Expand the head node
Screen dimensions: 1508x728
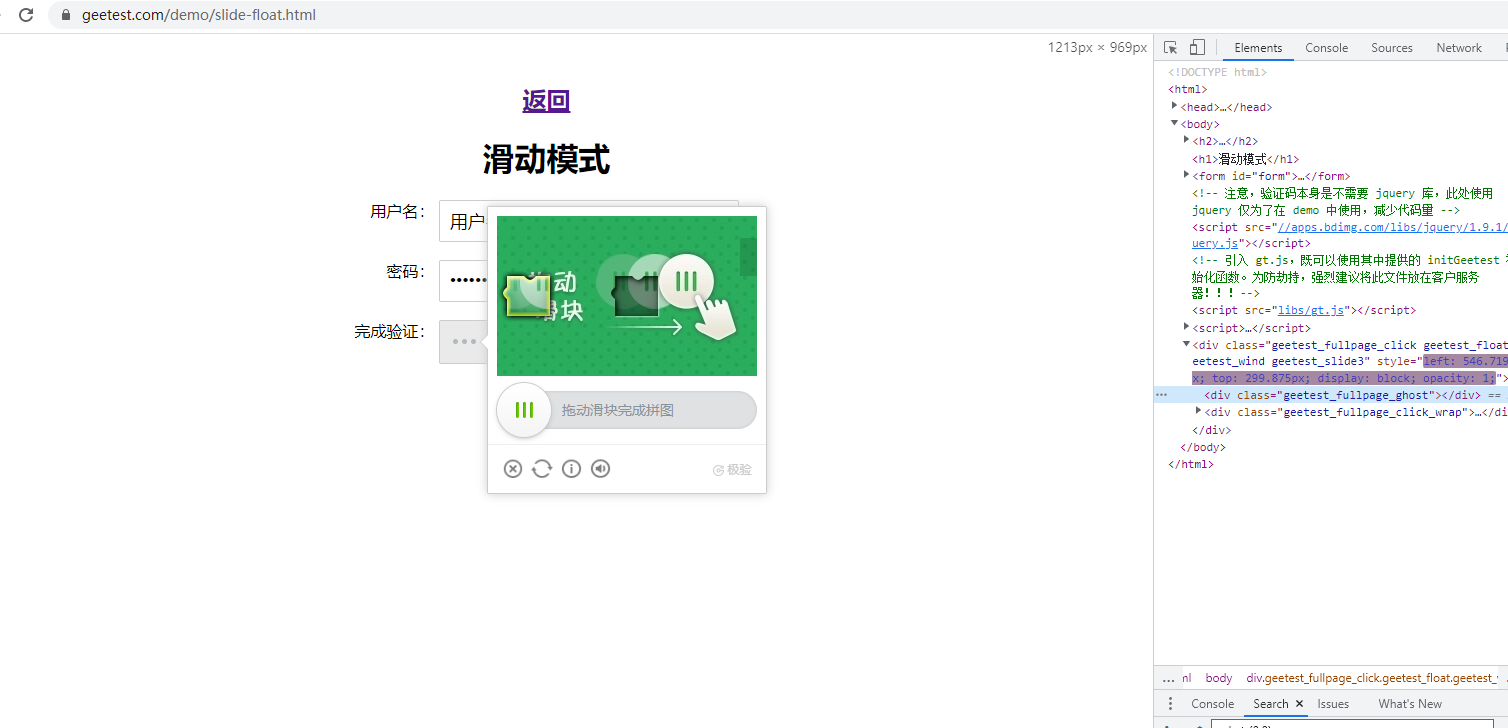(1175, 106)
